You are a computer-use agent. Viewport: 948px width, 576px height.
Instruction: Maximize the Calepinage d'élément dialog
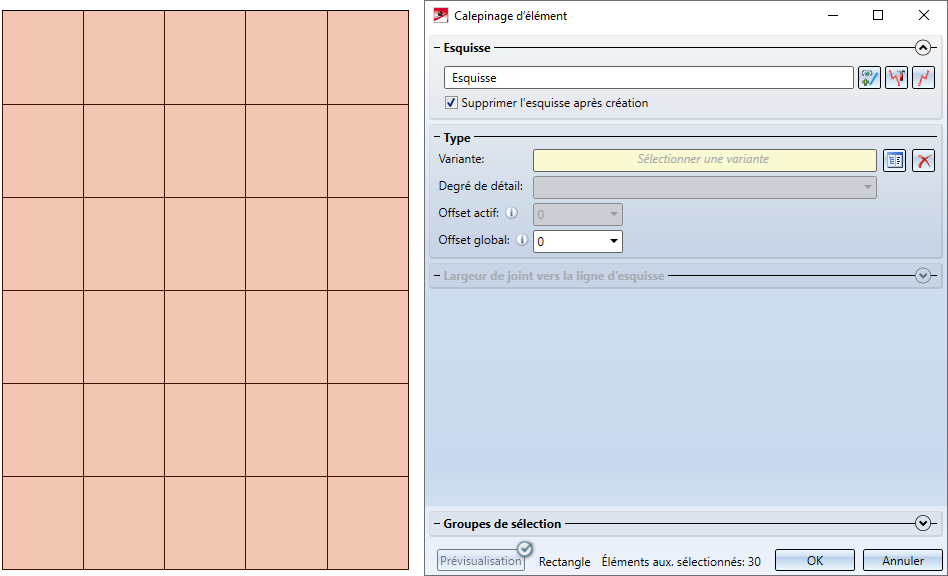[878, 15]
